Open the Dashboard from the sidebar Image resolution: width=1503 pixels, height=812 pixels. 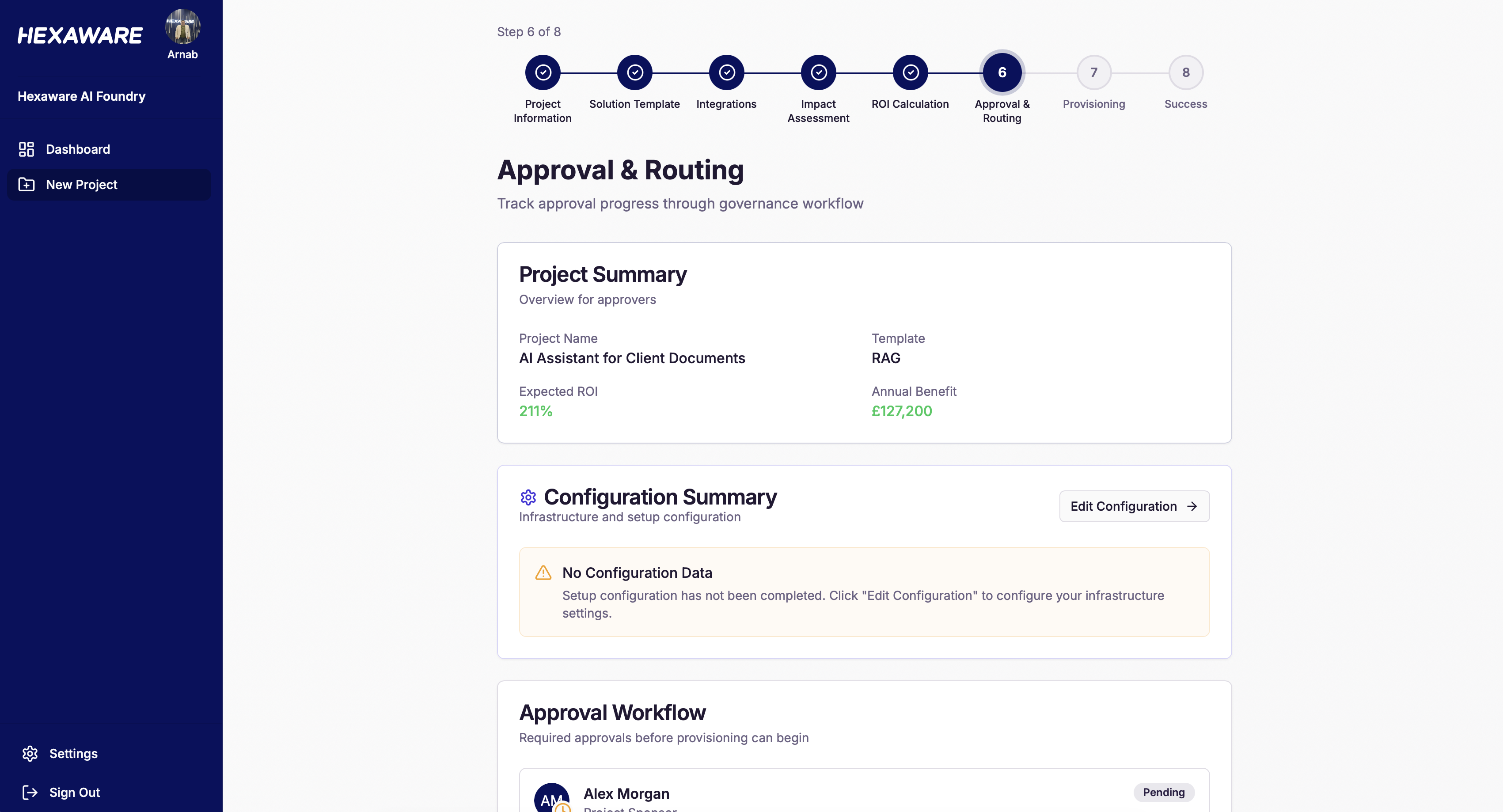(x=78, y=149)
